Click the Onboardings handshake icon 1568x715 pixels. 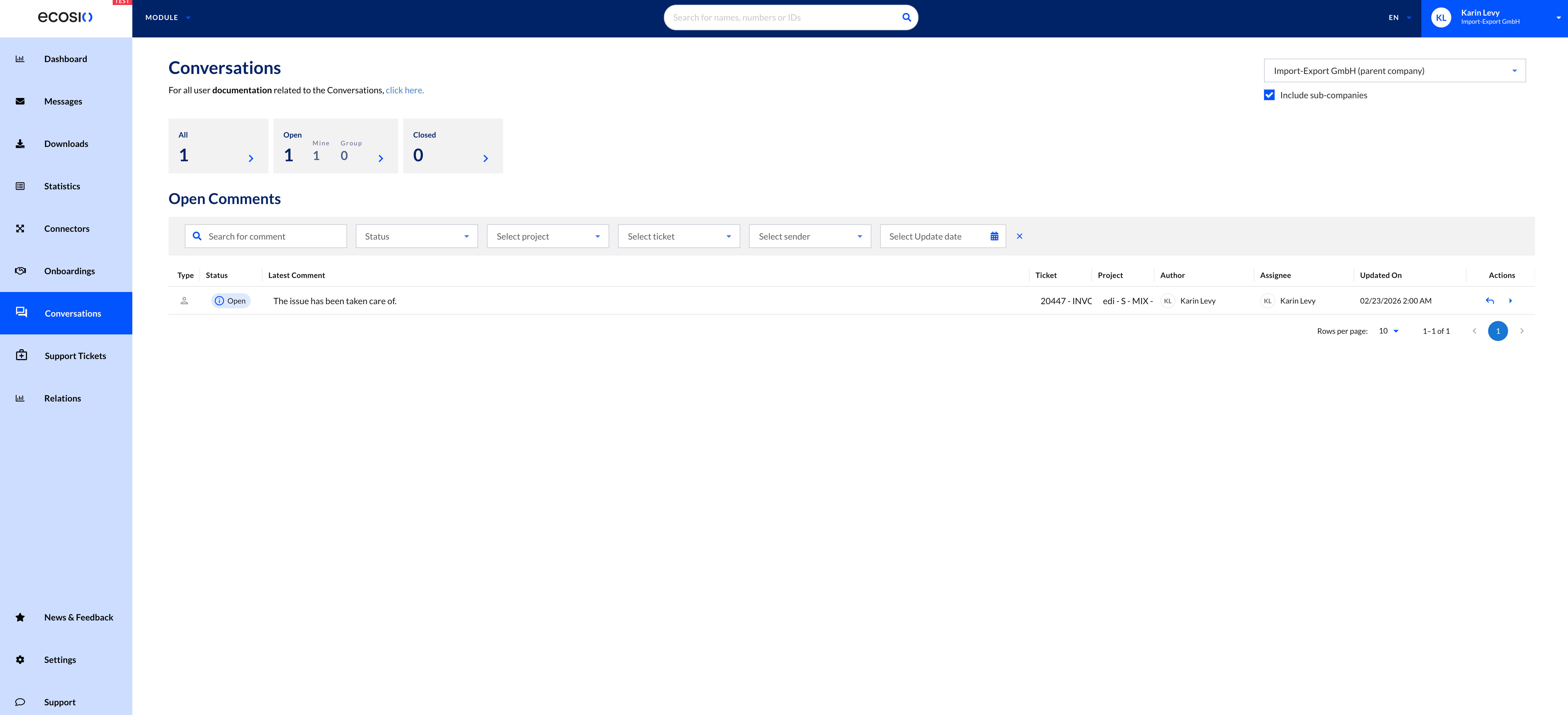coord(20,271)
